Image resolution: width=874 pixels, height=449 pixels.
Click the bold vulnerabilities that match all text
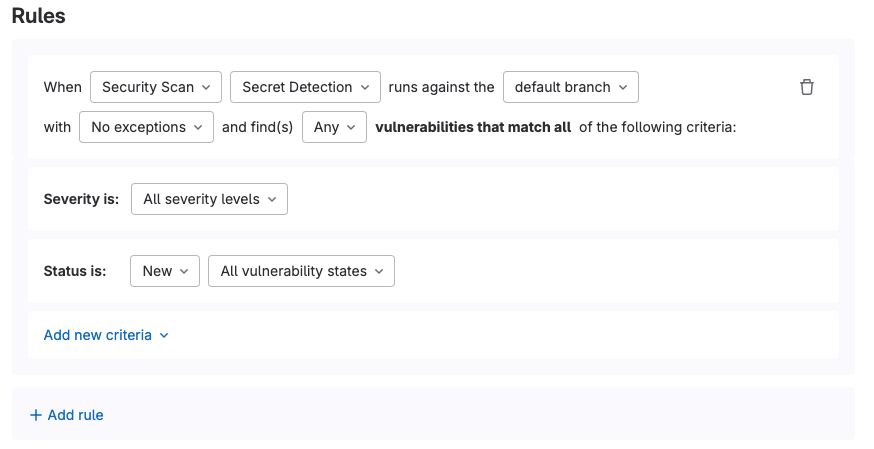coord(473,128)
